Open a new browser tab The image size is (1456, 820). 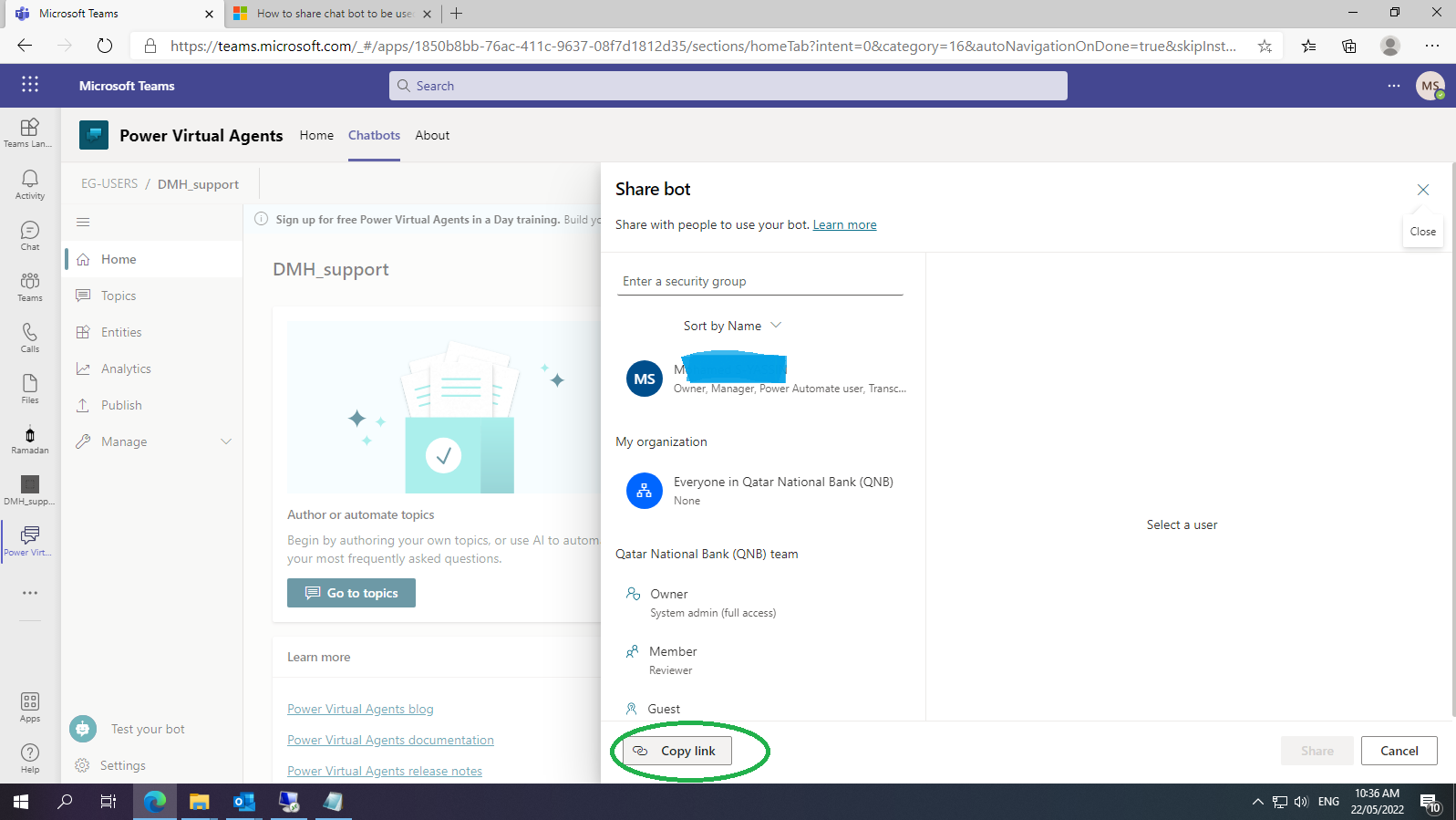(x=456, y=14)
